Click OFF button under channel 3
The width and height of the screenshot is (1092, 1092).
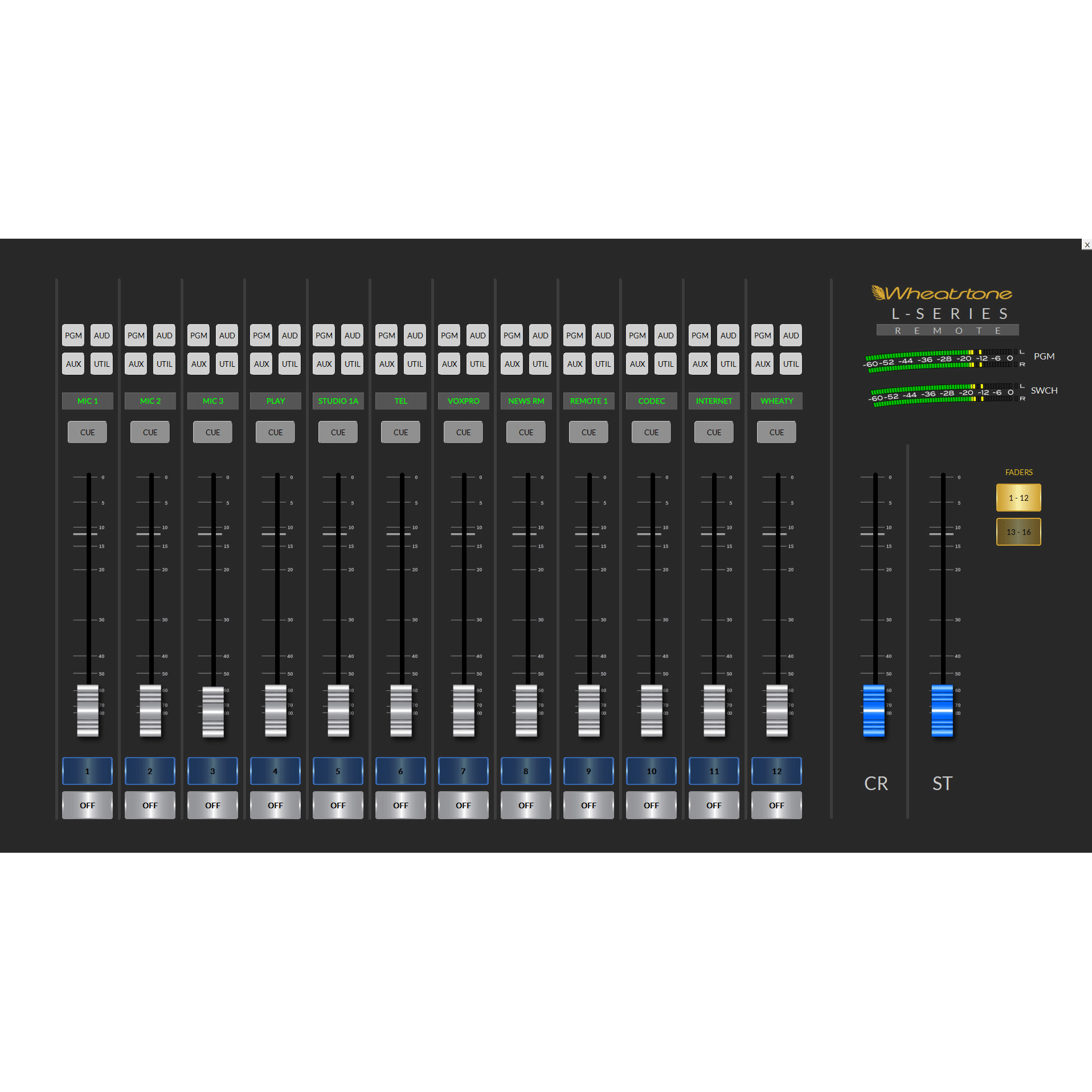pyautogui.click(x=212, y=805)
